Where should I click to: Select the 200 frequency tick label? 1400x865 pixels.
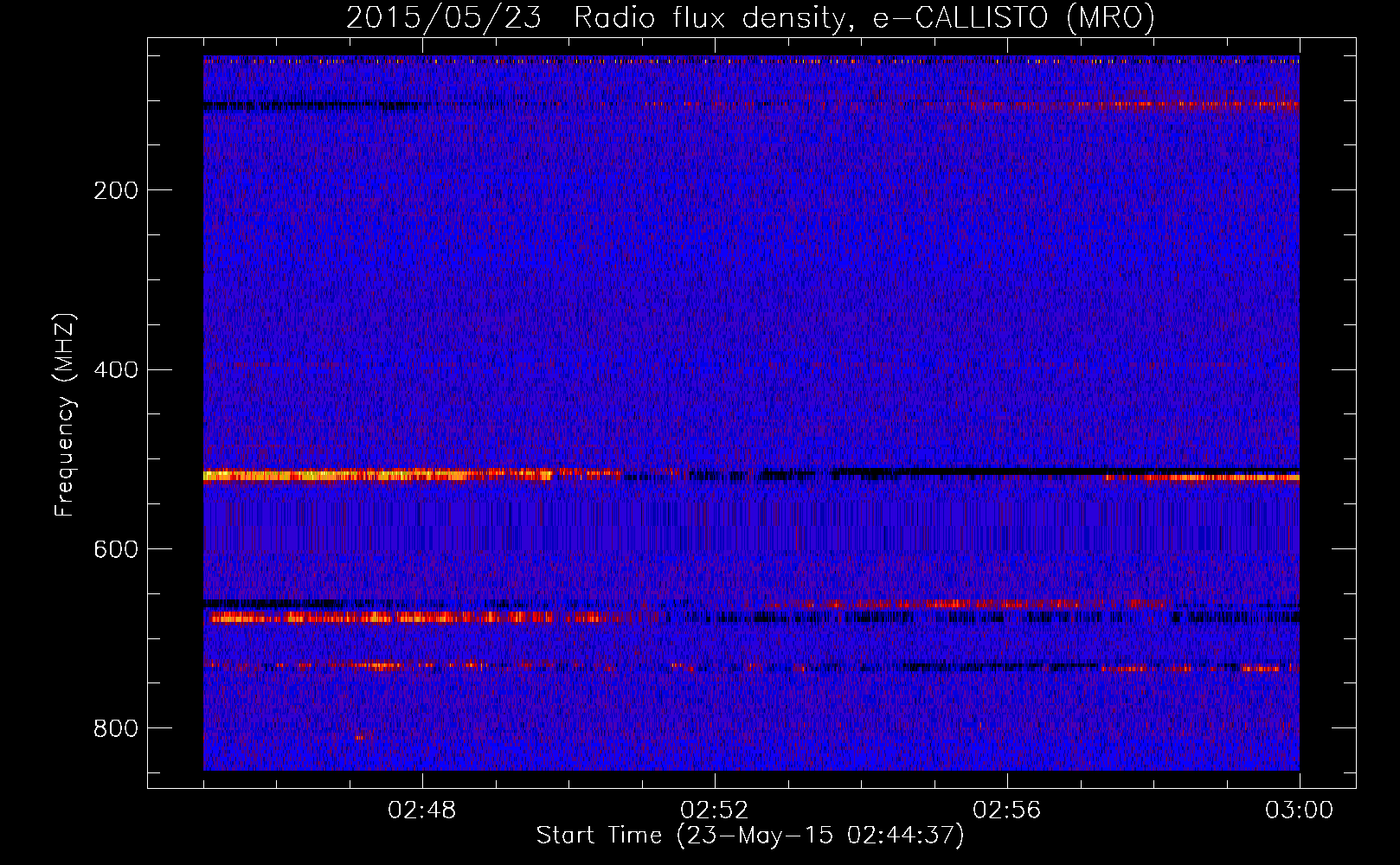click(116, 190)
